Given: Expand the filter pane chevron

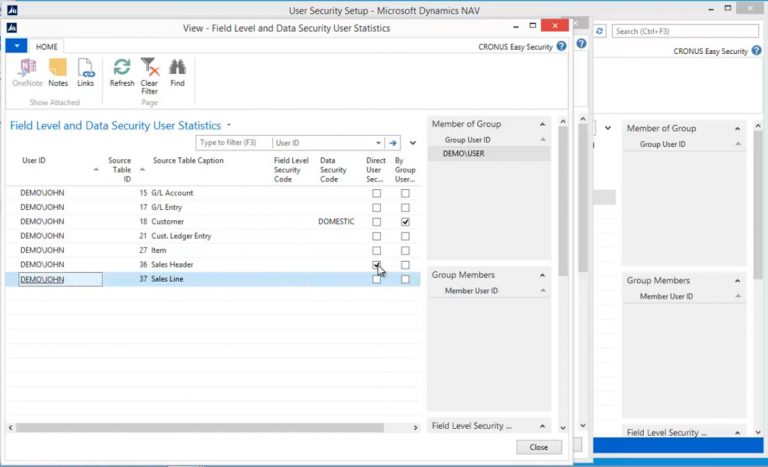Looking at the screenshot, I should click(x=412, y=143).
